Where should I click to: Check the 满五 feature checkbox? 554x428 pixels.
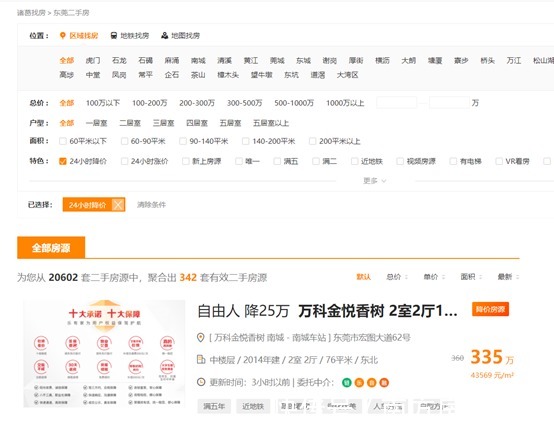coord(277,162)
